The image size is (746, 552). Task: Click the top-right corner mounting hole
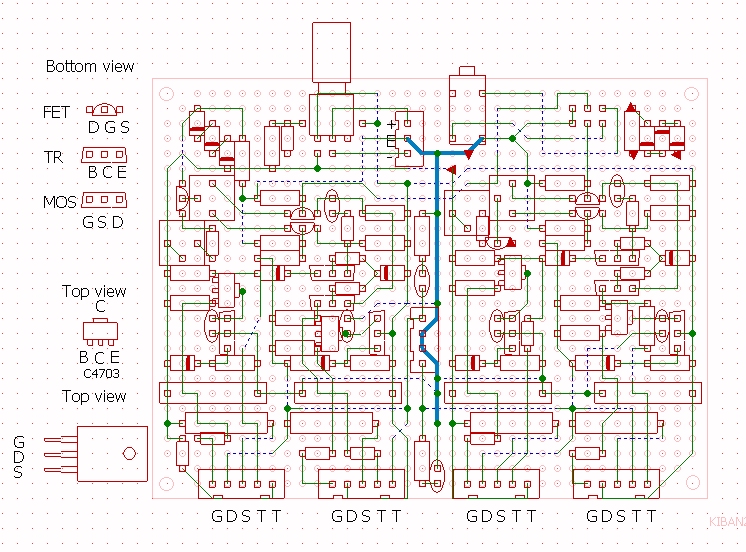click(692, 92)
